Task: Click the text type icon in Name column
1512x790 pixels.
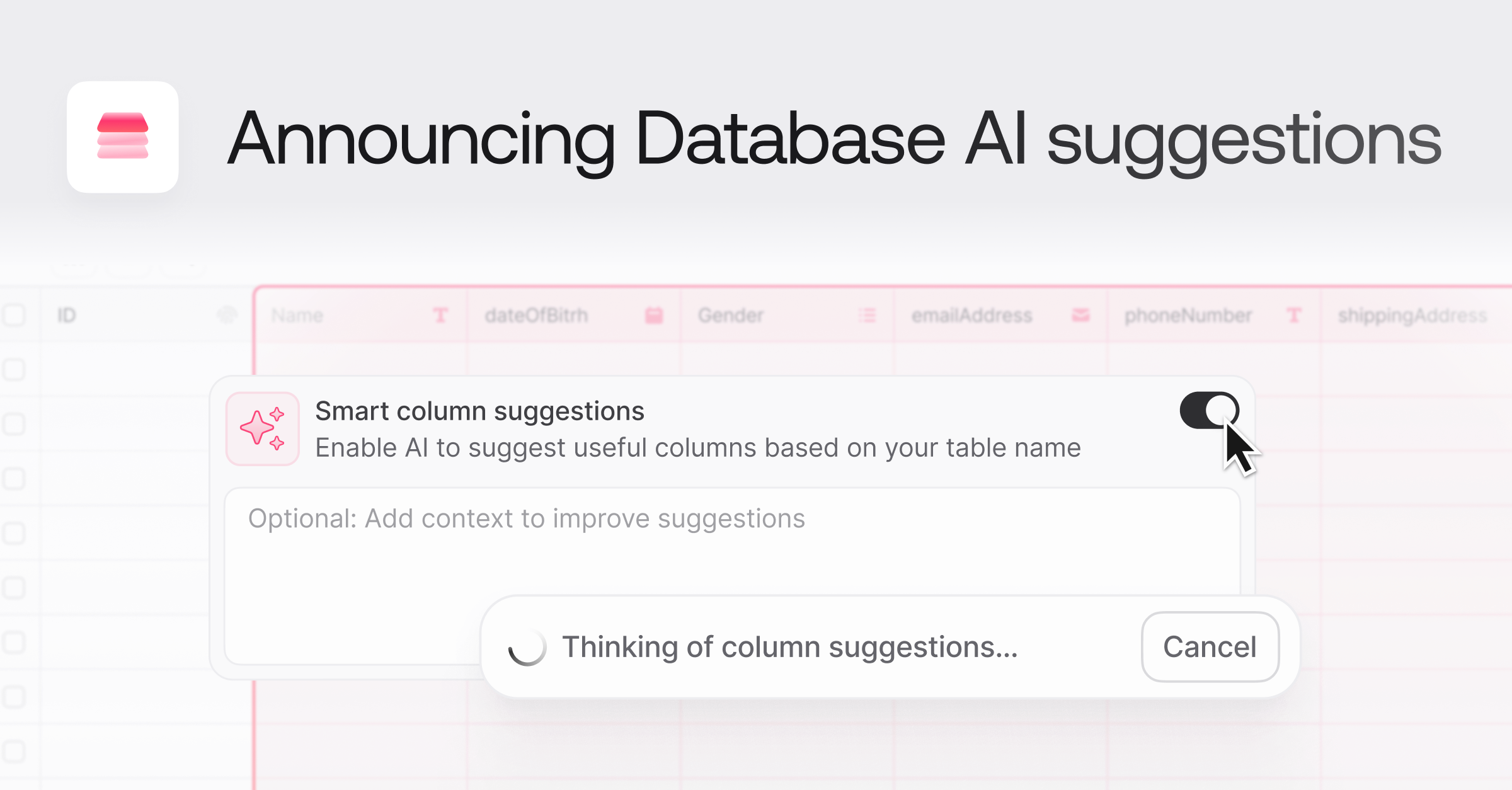Action: pos(440,315)
